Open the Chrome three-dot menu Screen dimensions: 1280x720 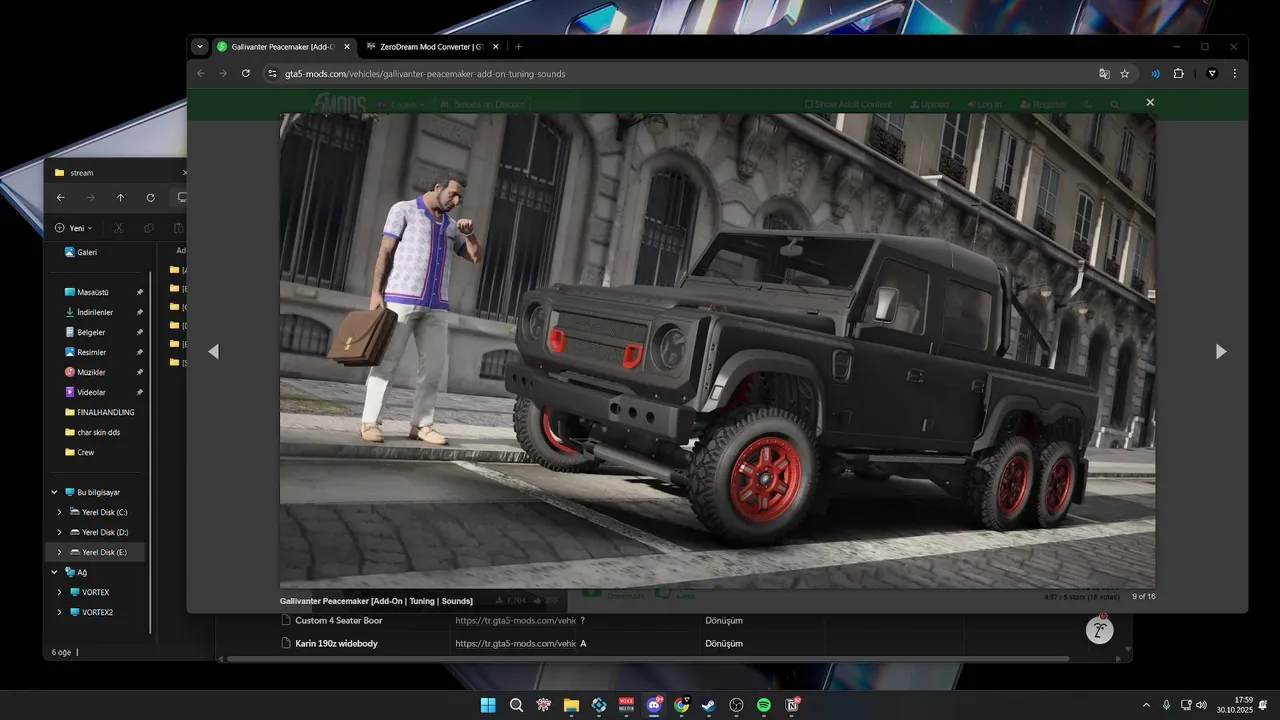coord(1235,73)
